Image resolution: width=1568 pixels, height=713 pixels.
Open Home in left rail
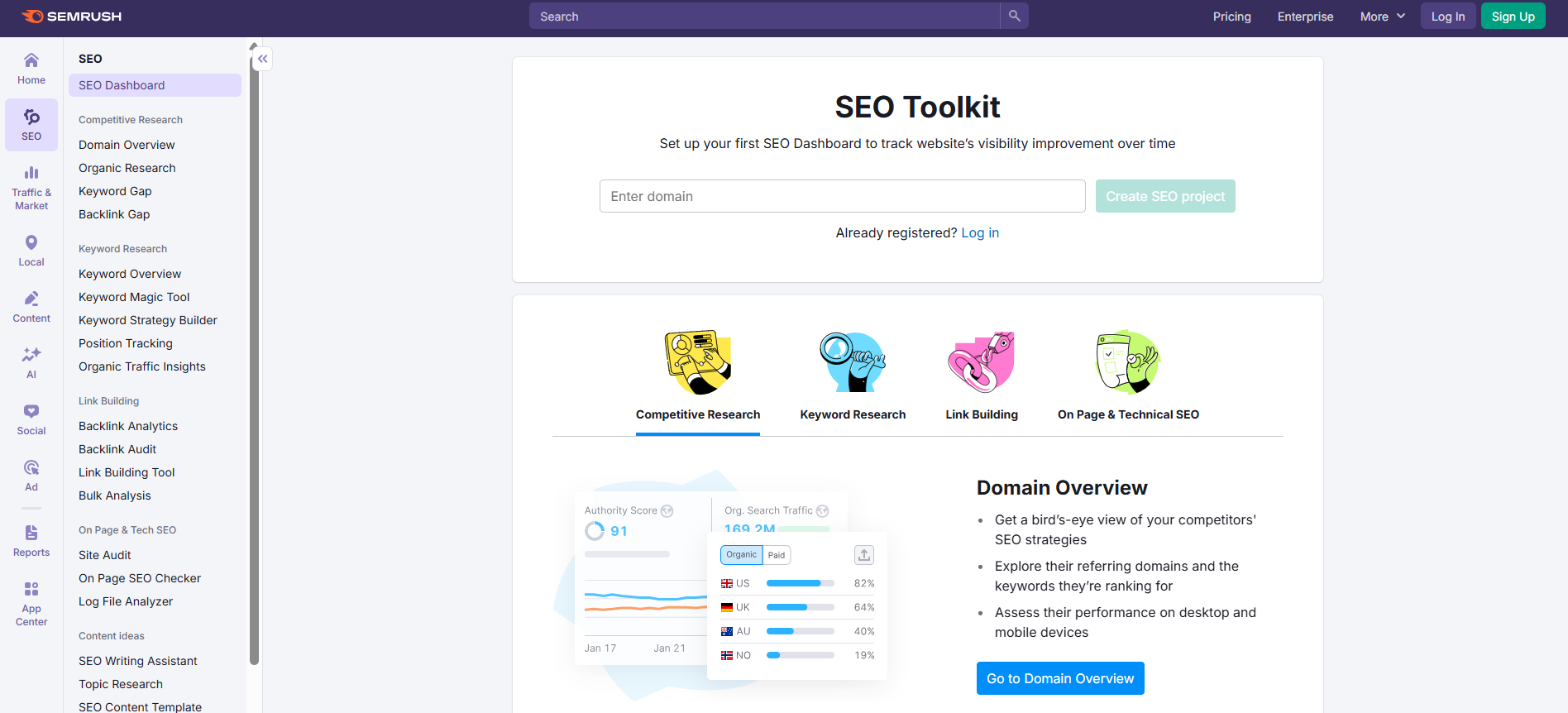[x=31, y=69]
